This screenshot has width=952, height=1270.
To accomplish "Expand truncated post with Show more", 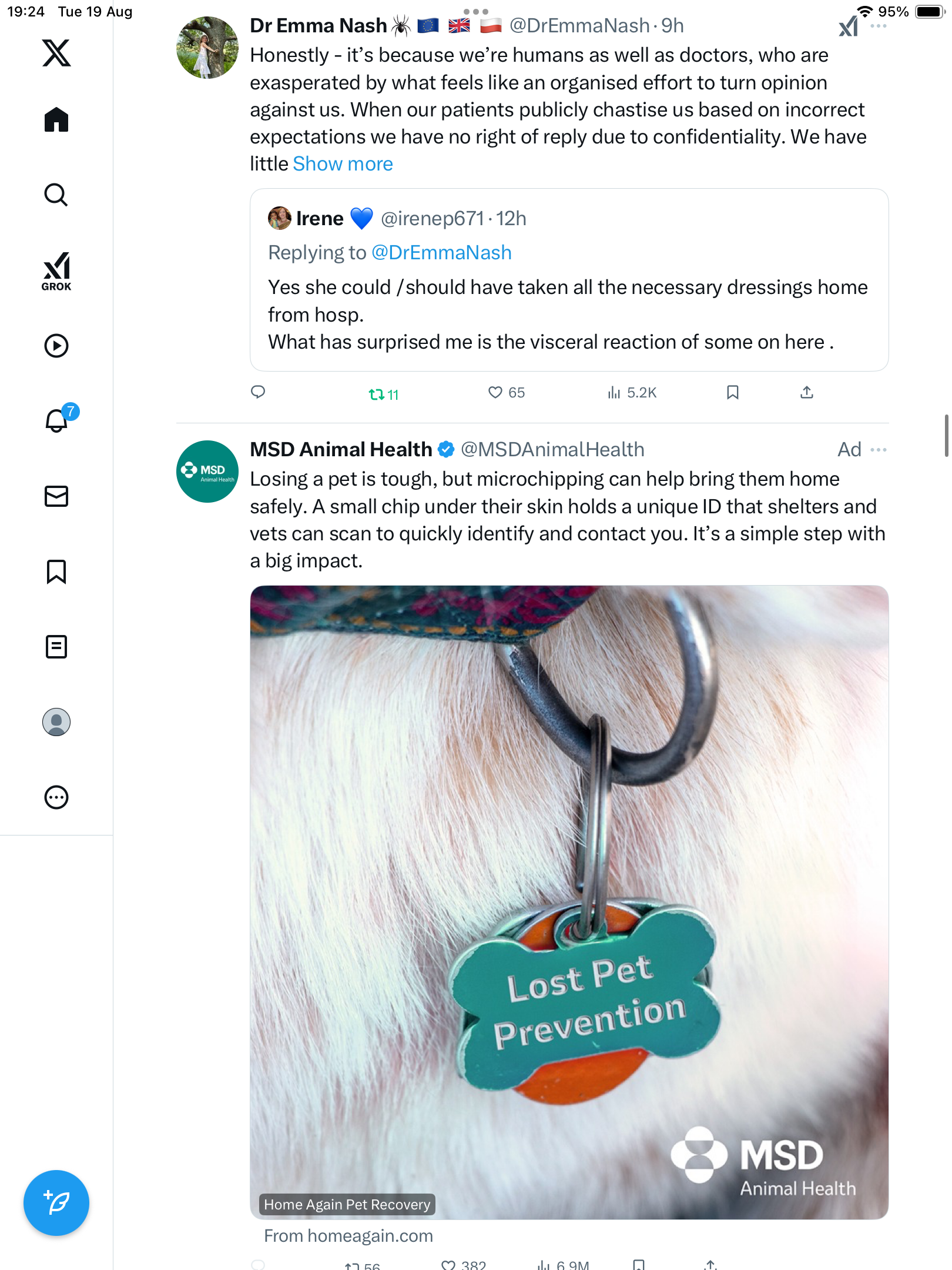I will pyautogui.click(x=343, y=164).
